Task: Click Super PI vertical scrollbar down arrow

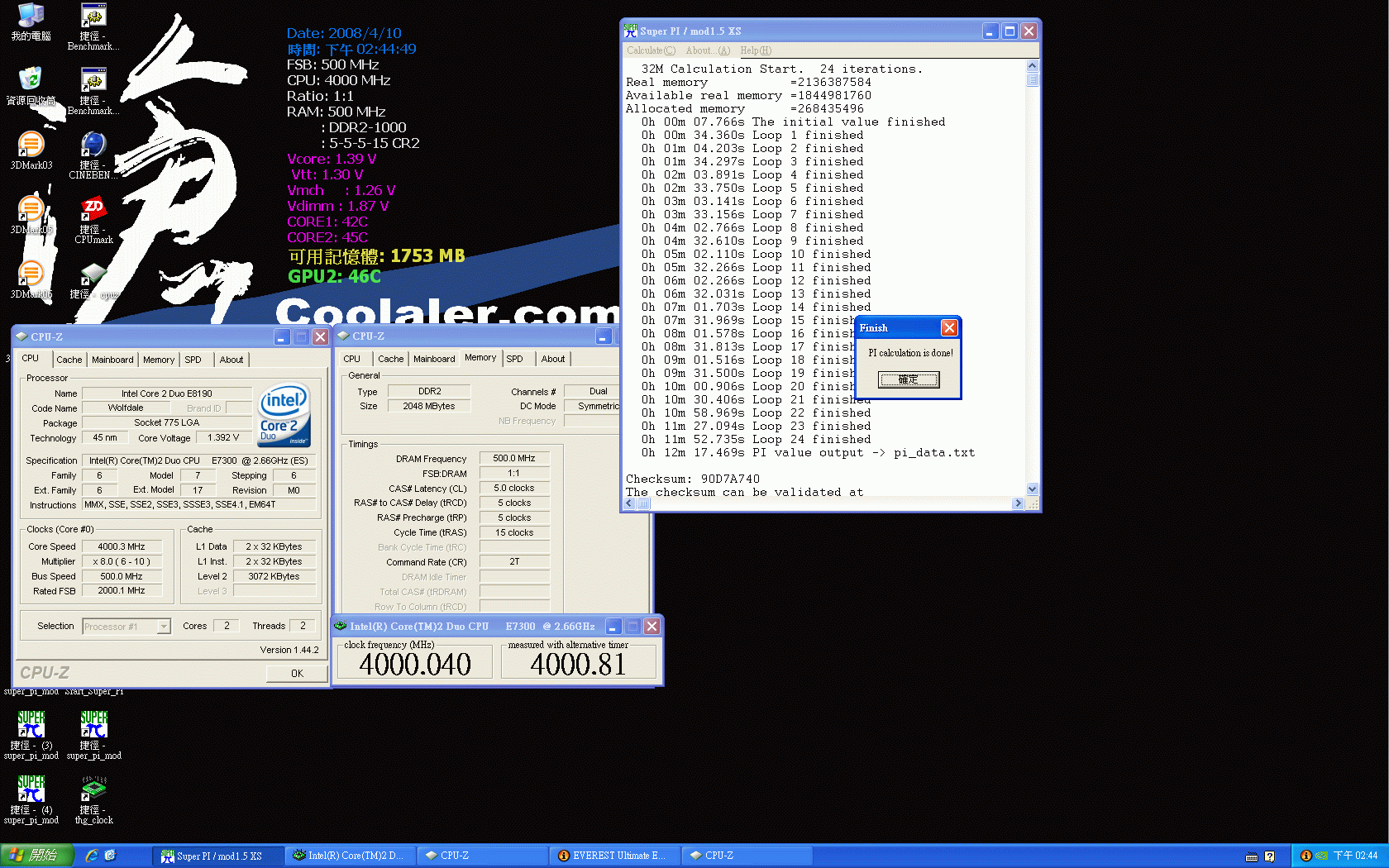Action: tap(1032, 489)
